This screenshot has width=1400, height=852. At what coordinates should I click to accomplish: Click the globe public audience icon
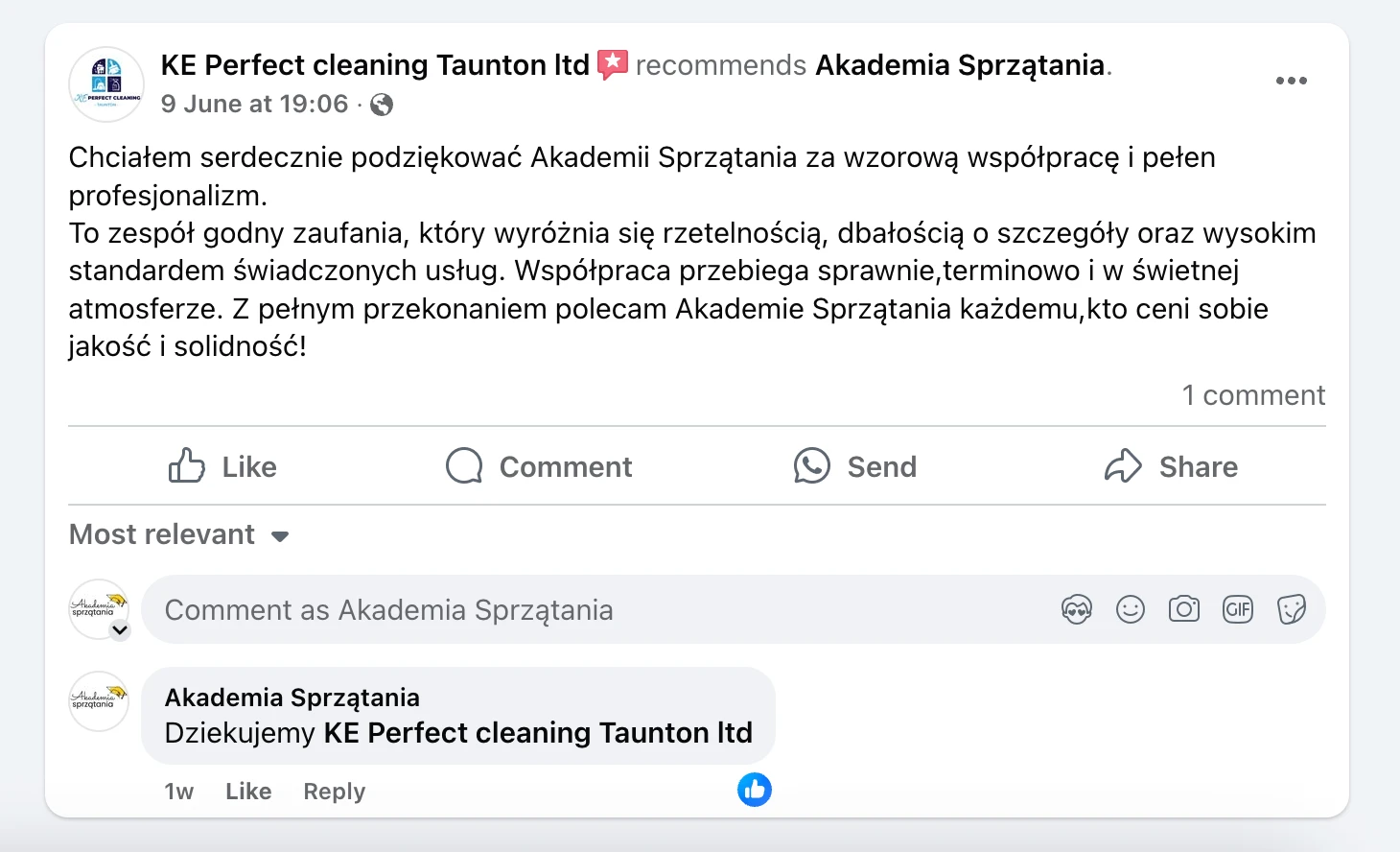(382, 105)
